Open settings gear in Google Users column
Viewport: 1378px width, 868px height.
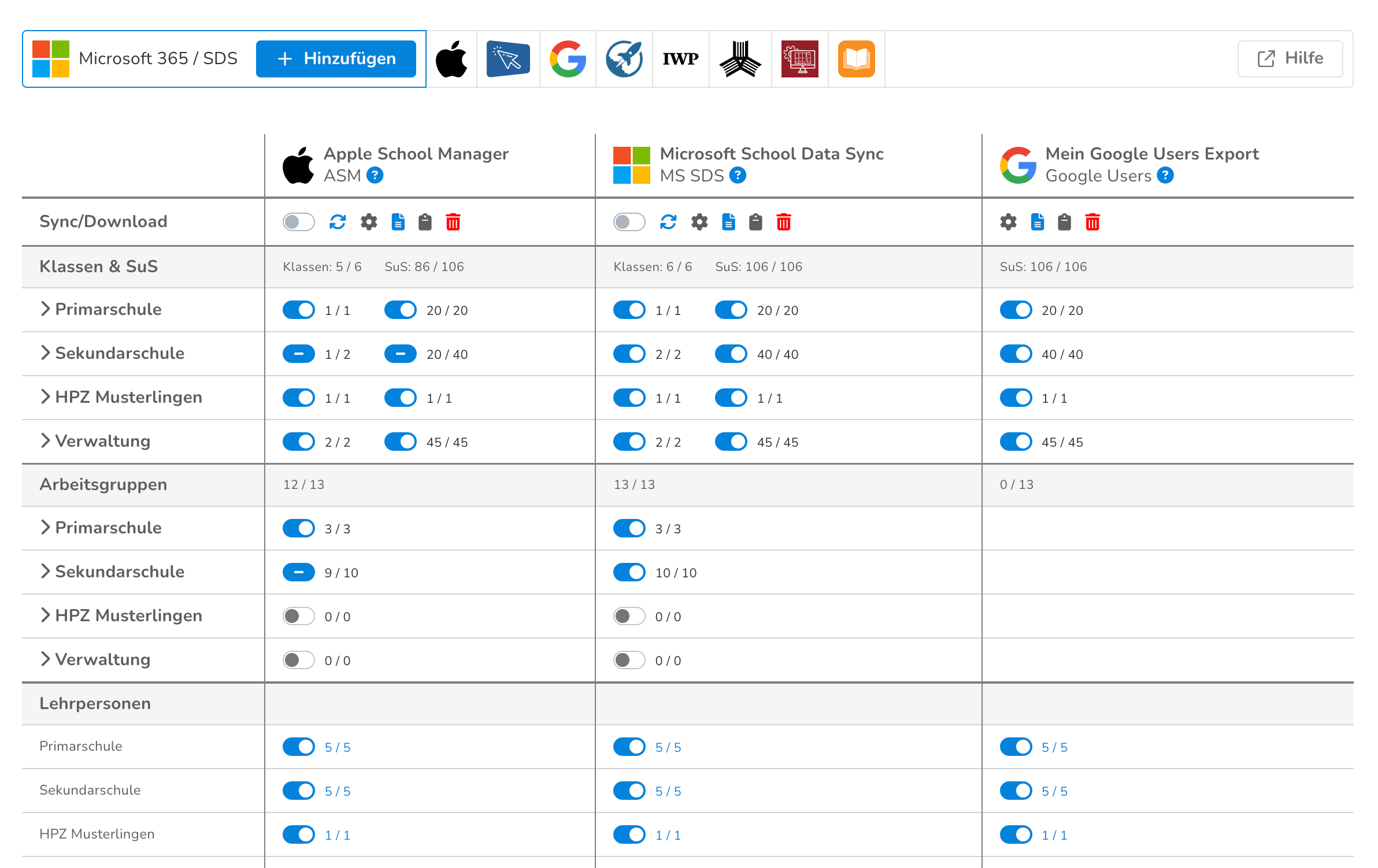click(1008, 222)
